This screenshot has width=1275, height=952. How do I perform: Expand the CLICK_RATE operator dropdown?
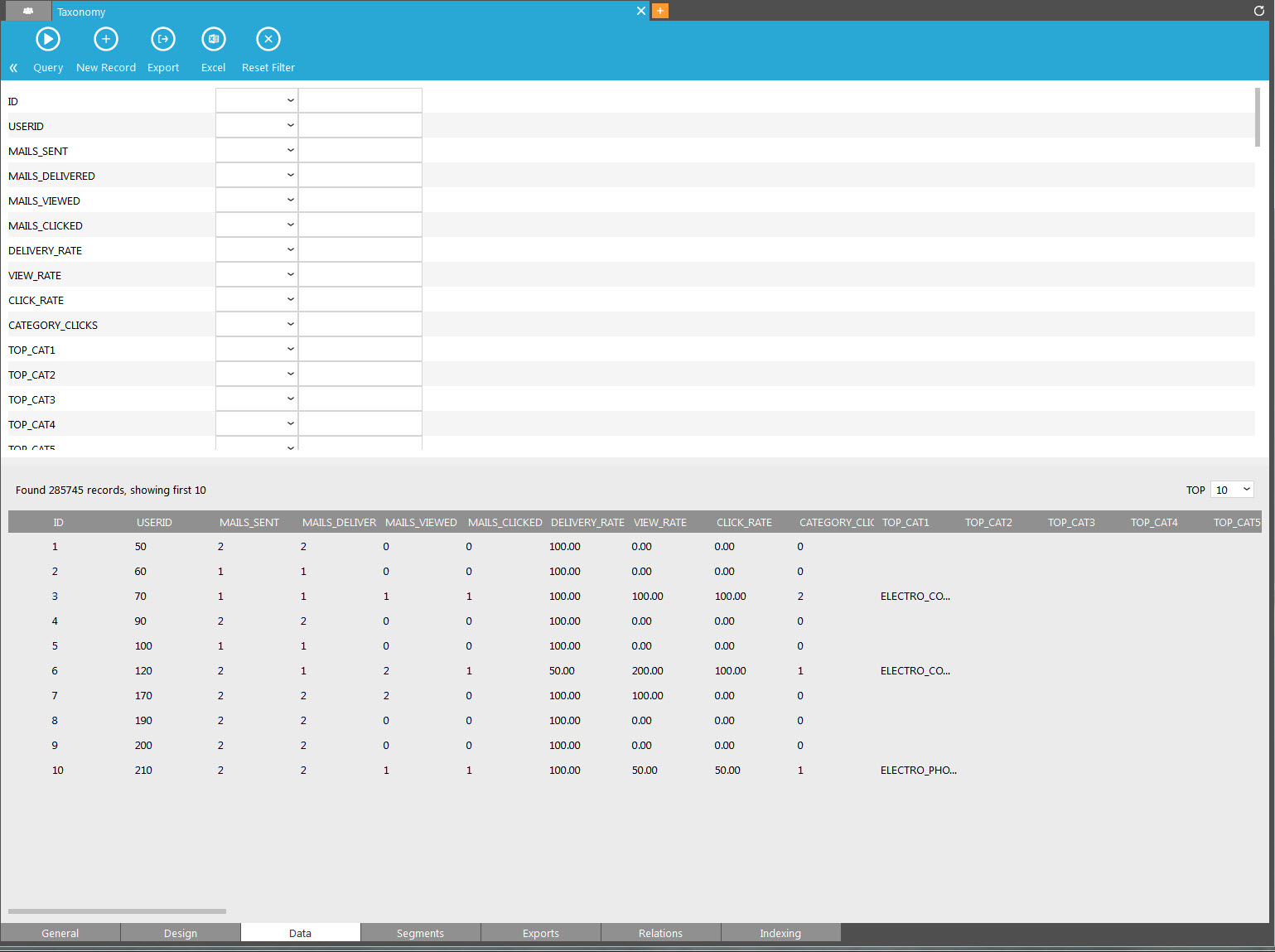click(257, 300)
